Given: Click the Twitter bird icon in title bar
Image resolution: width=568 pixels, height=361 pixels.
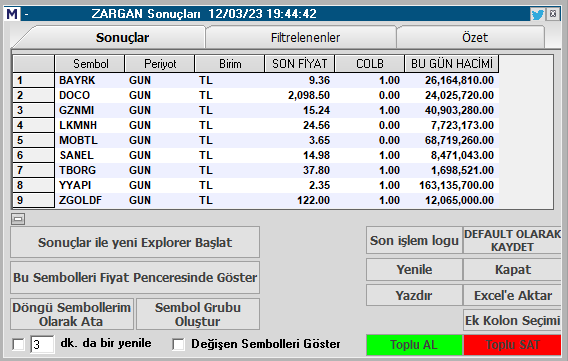Looking at the screenshot, I should (538, 14).
